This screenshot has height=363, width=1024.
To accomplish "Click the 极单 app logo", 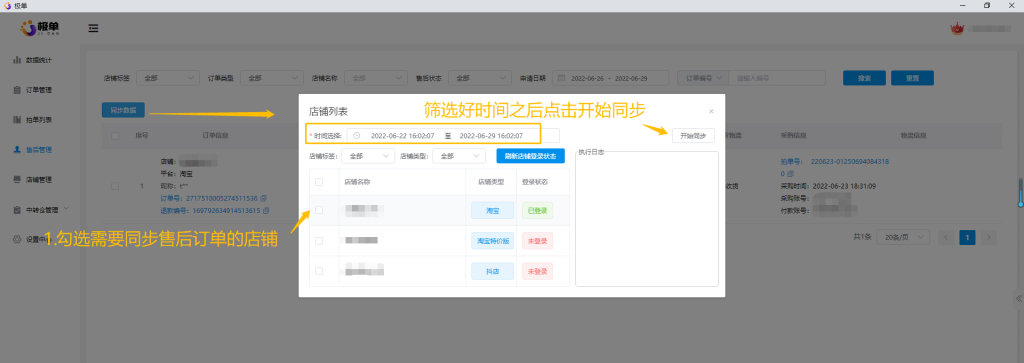I will pyautogui.click(x=39, y=28).
